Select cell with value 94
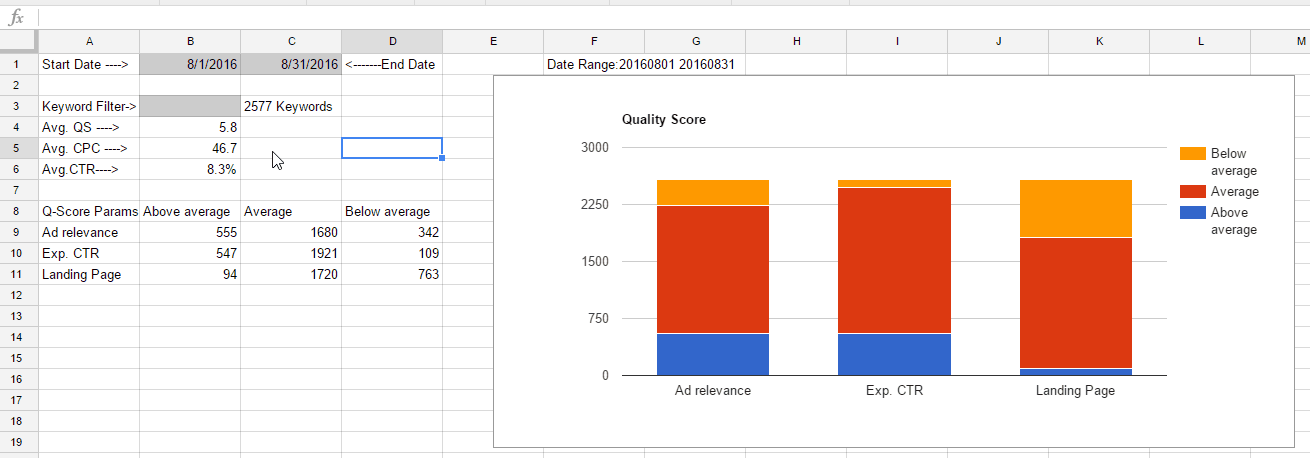 tap(190, 274)
